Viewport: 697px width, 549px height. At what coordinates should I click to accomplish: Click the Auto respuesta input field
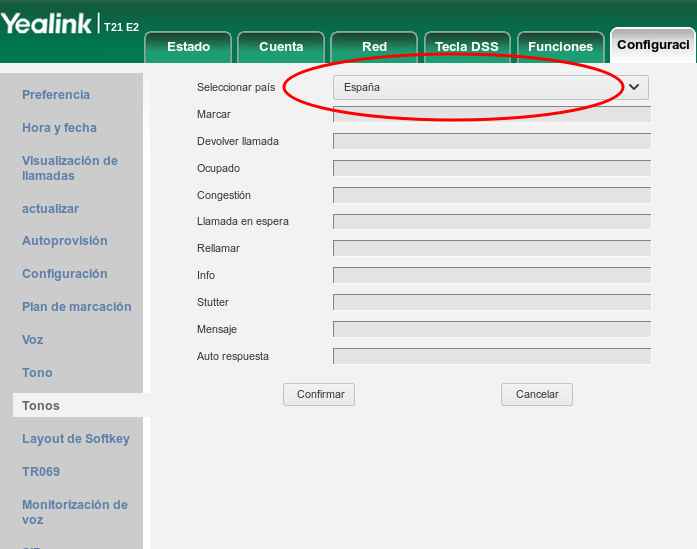(x=490, y=356)
